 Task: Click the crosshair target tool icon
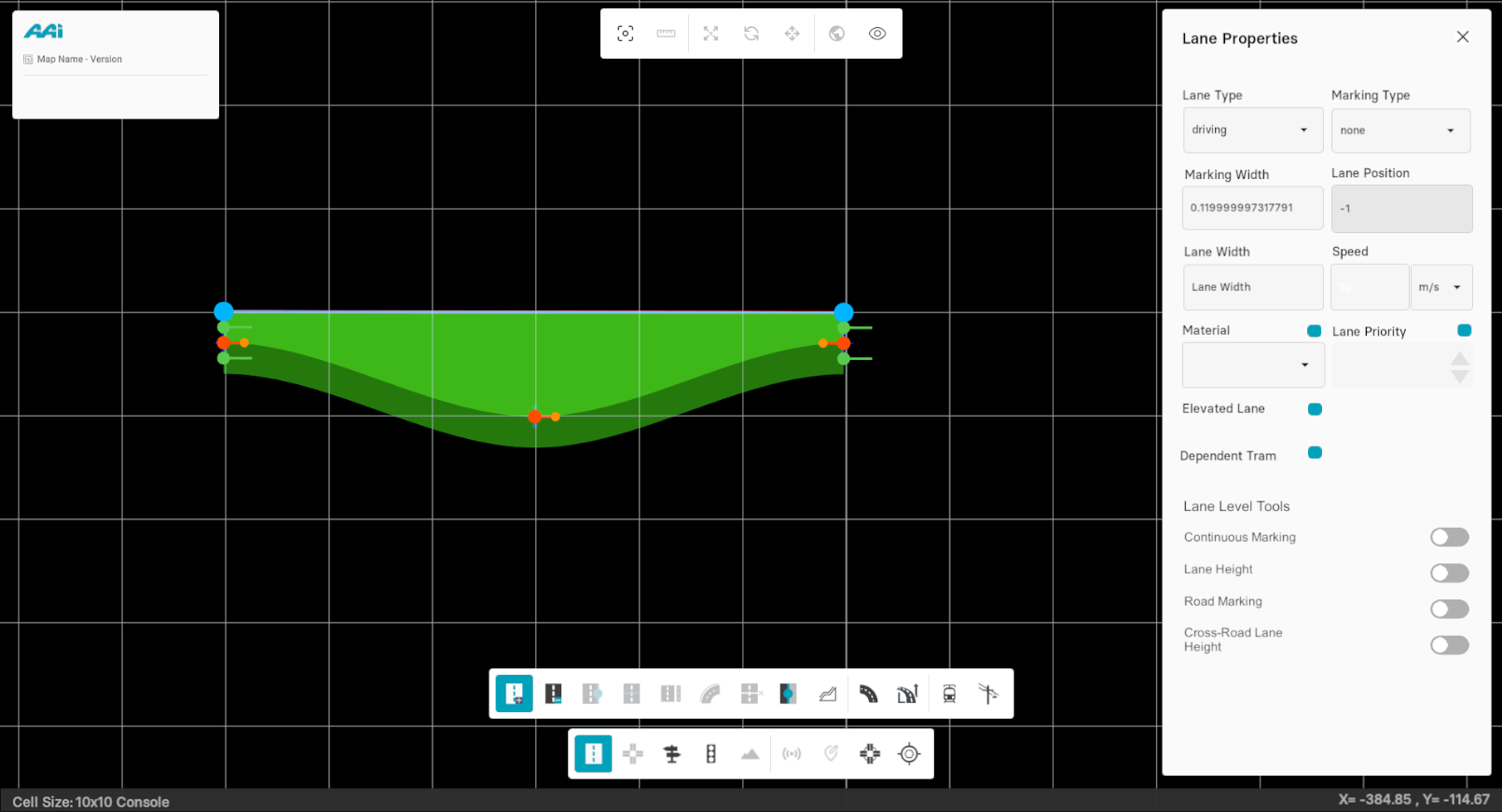pyautogui.click(x=909, y=754)
